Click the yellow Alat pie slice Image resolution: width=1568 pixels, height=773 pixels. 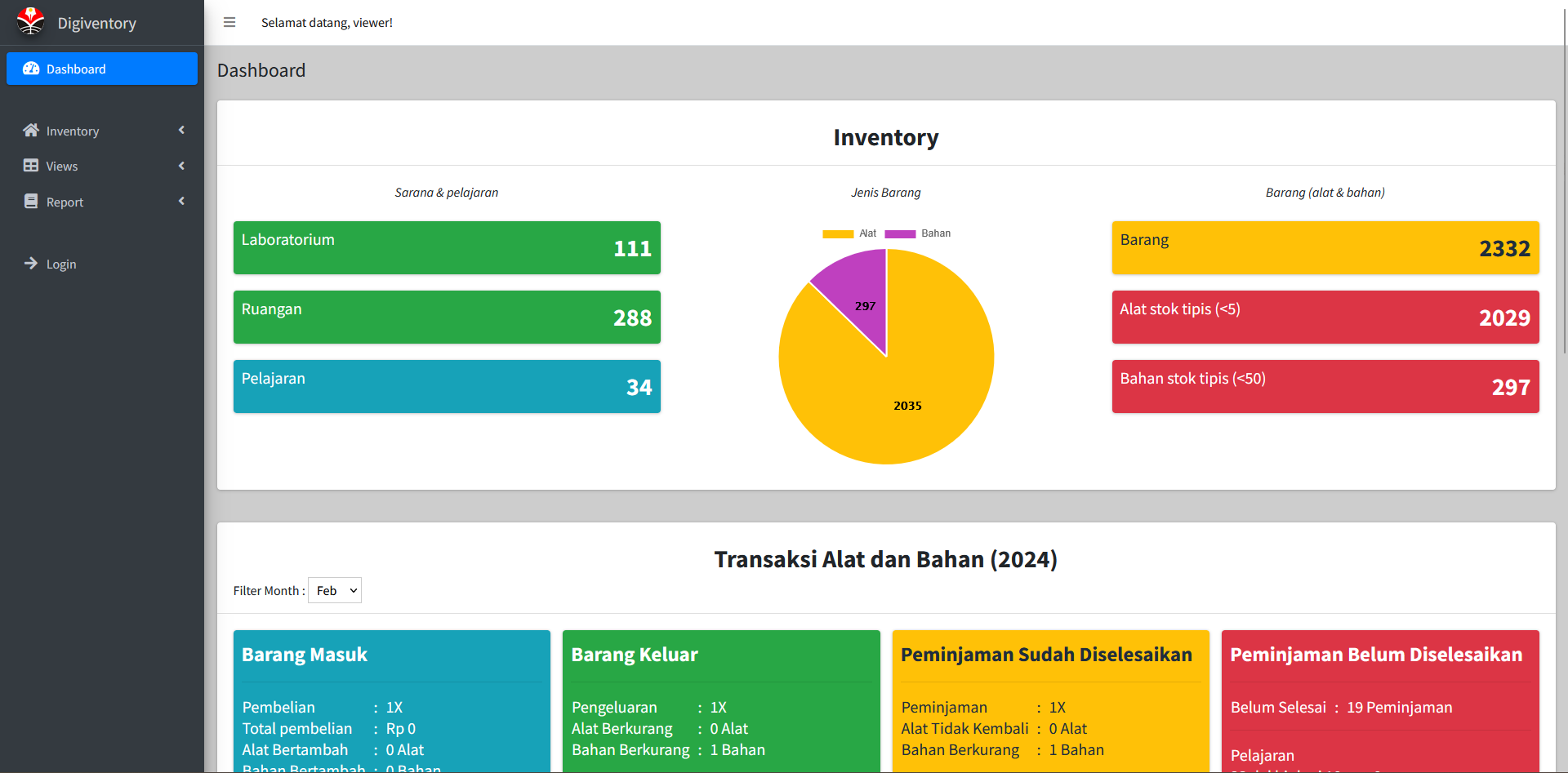pos(898,392)
